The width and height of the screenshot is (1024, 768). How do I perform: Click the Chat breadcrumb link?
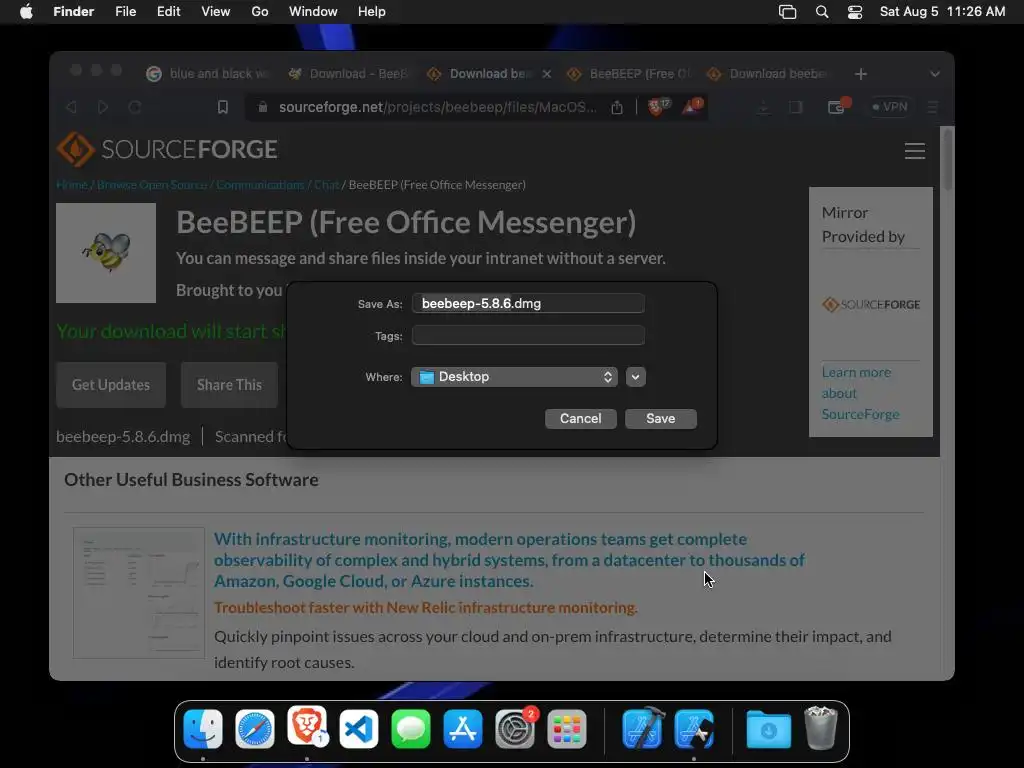326,185
